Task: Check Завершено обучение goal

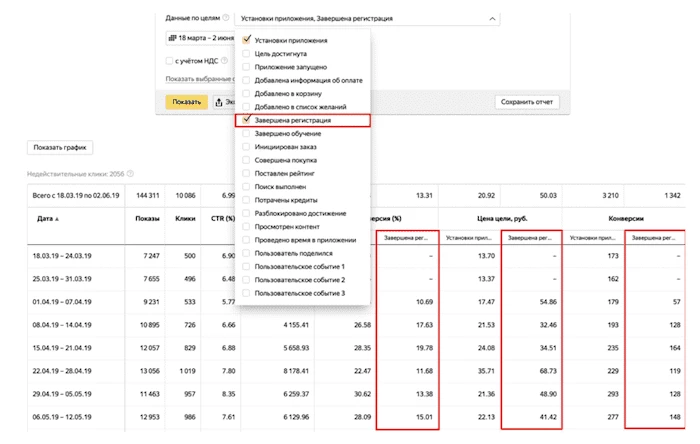Action: tap(246, 133)
